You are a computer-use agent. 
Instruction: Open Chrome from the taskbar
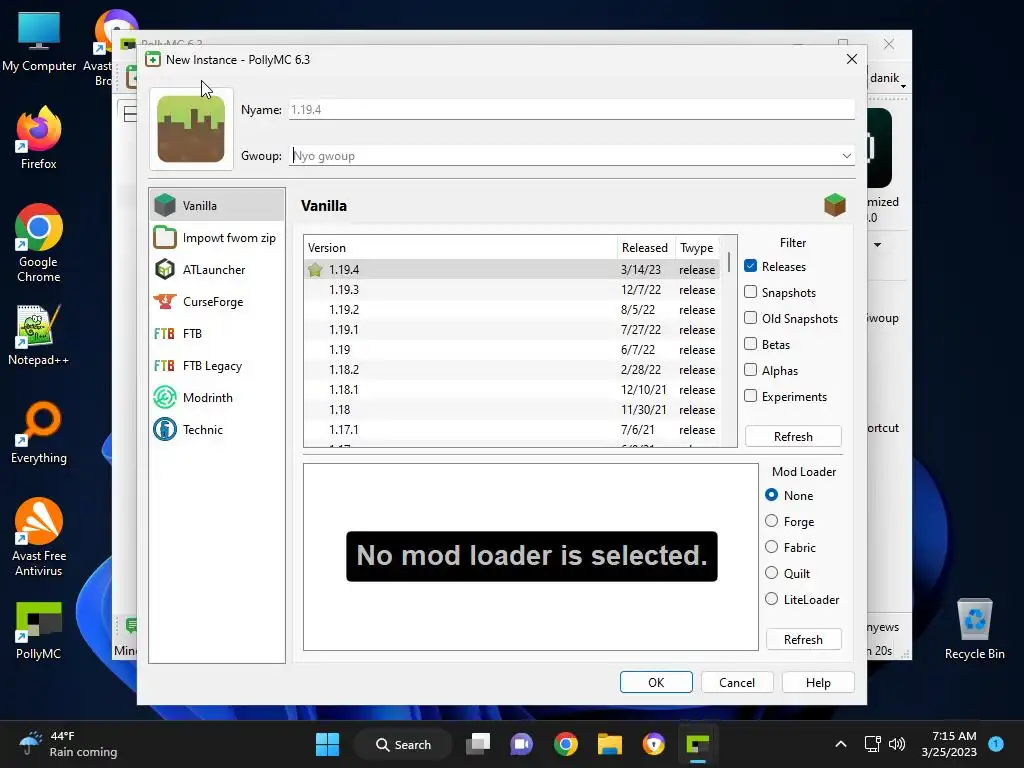point(566,744)
